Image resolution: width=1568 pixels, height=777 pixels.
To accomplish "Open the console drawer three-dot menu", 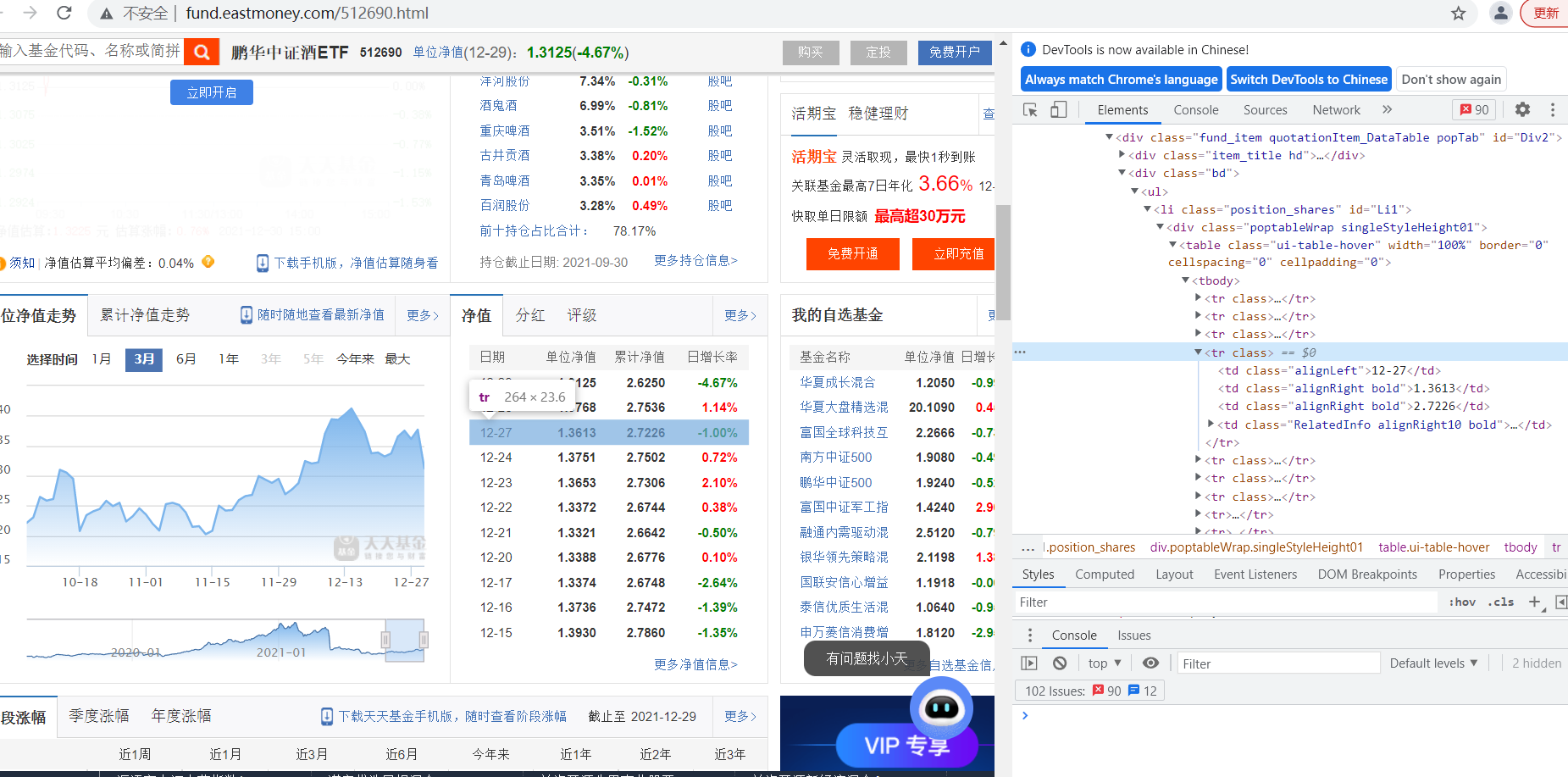I will pos(1030,635).
